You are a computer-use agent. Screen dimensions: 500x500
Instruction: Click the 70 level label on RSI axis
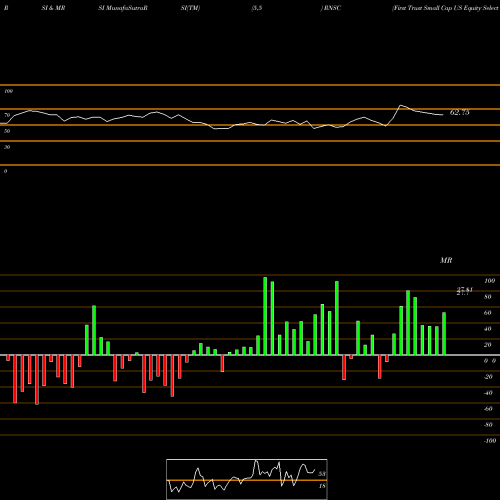tap(7, 115)
